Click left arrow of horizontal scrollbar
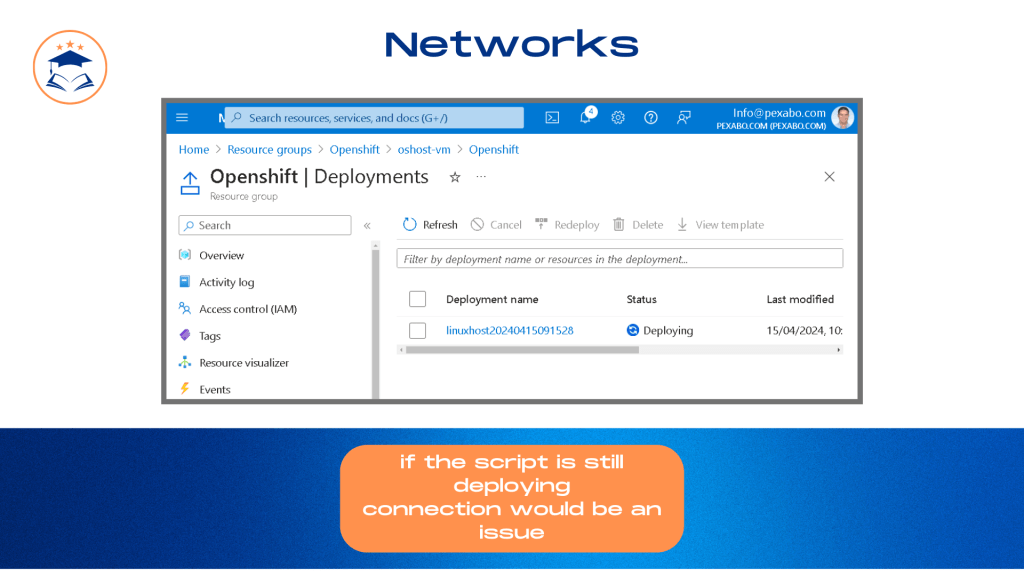The image size is (1024, 576). coord(401,350)
